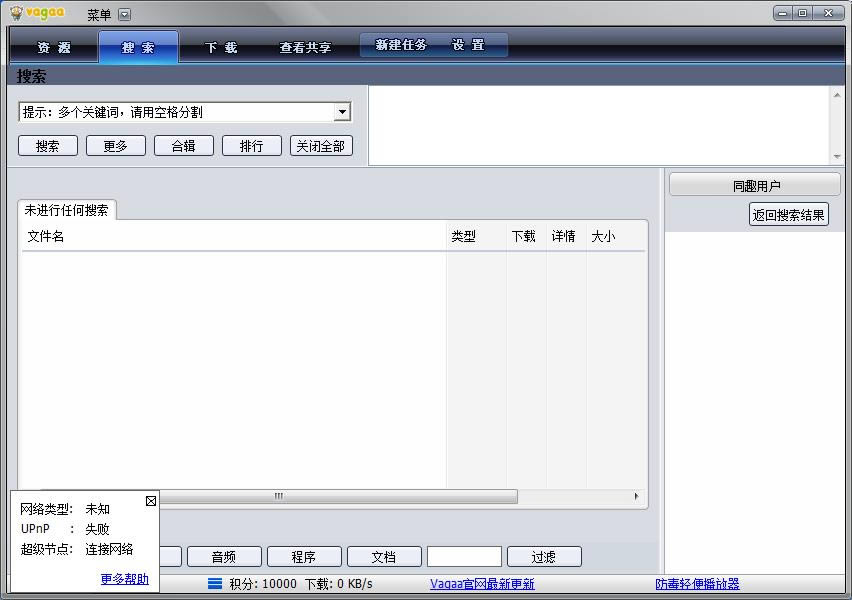Open the 查看共享 tab
852x600 pixels.
(305, 47)
